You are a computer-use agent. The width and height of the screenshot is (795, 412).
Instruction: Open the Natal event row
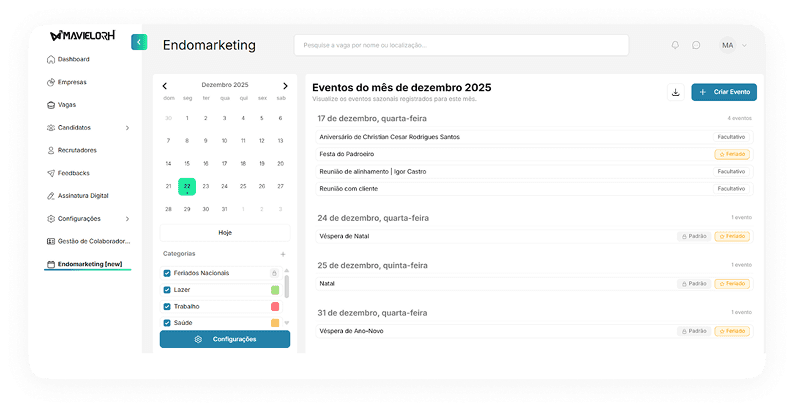[x=534, y=284]
